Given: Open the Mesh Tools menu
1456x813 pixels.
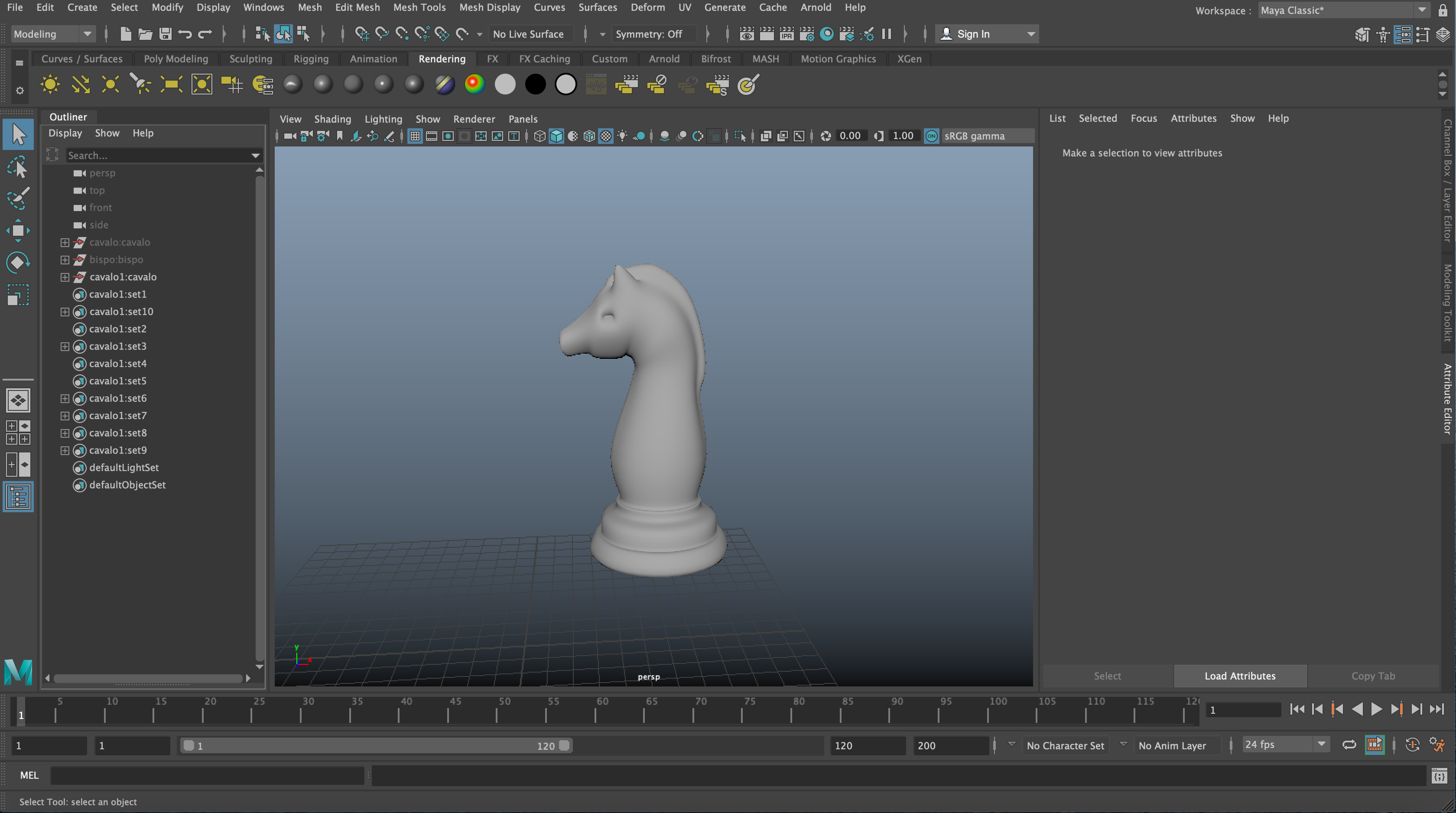Looking at the screenshot, I should [x=419, y=7].
